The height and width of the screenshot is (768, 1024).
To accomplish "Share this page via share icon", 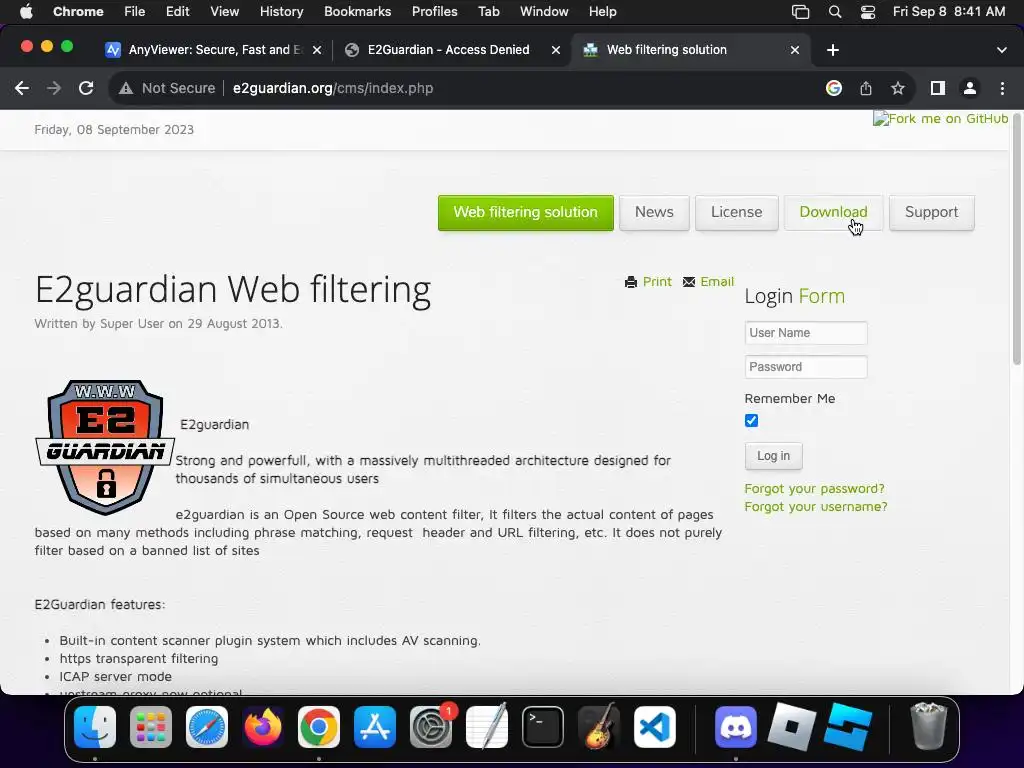I will (x=866, y=88).
